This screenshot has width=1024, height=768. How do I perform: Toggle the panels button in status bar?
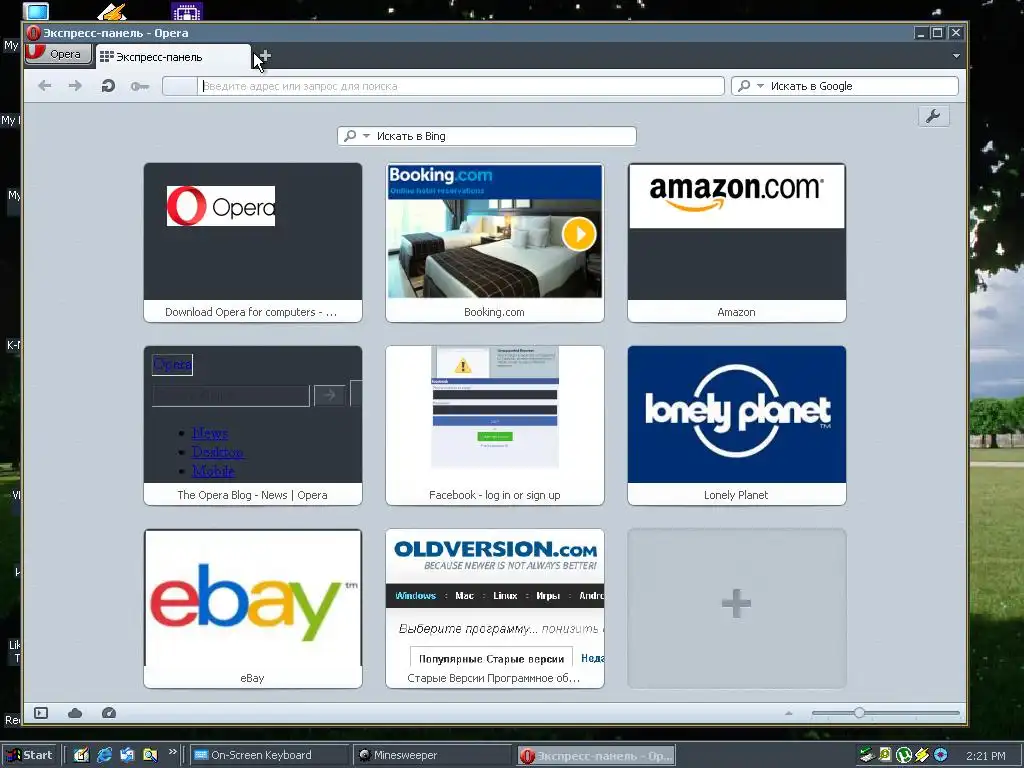(41, 712)
